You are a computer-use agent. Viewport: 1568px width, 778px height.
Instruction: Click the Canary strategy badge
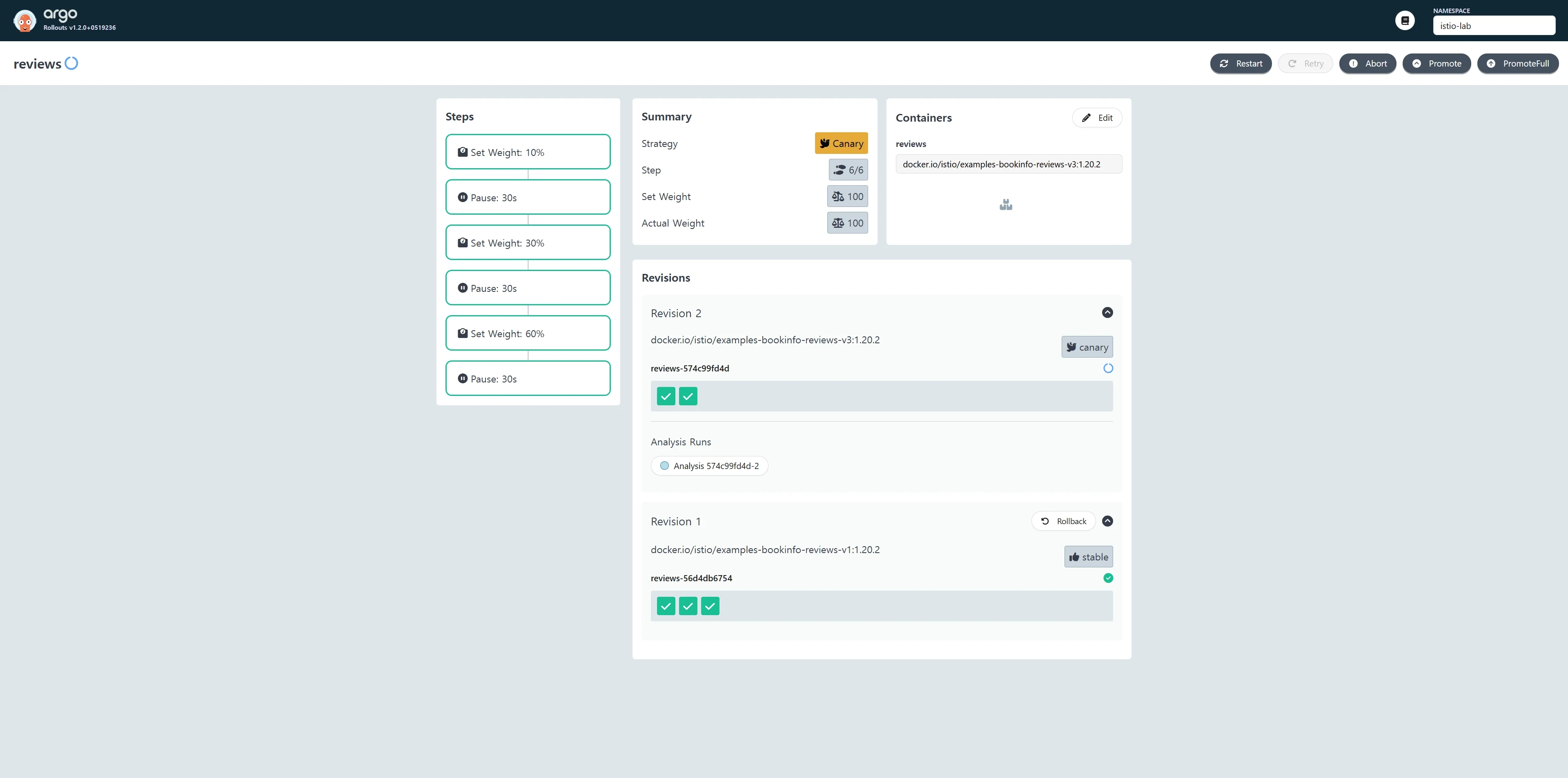tap(841, 144)
